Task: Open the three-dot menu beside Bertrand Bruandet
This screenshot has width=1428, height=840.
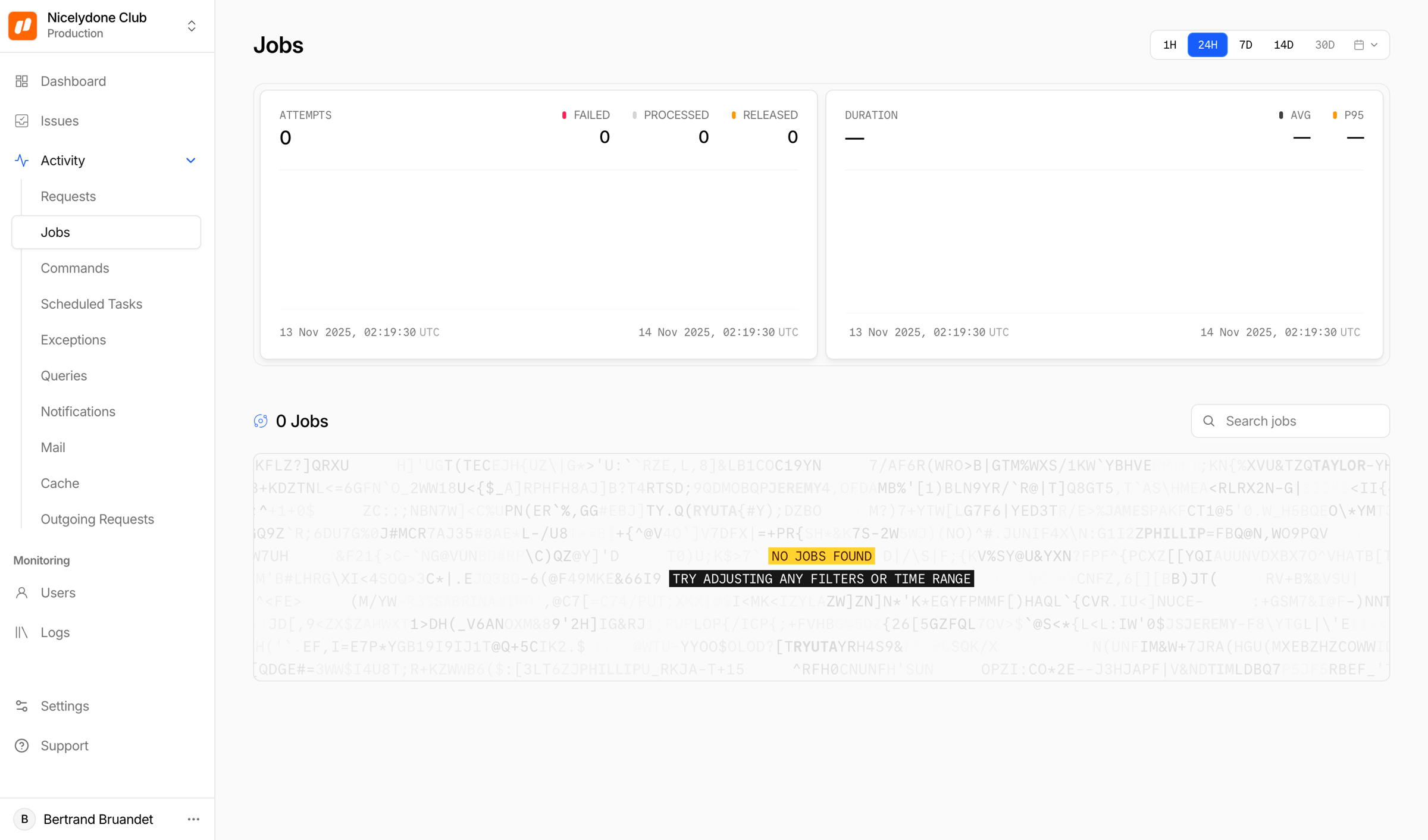Action: [x=193, y=819]
